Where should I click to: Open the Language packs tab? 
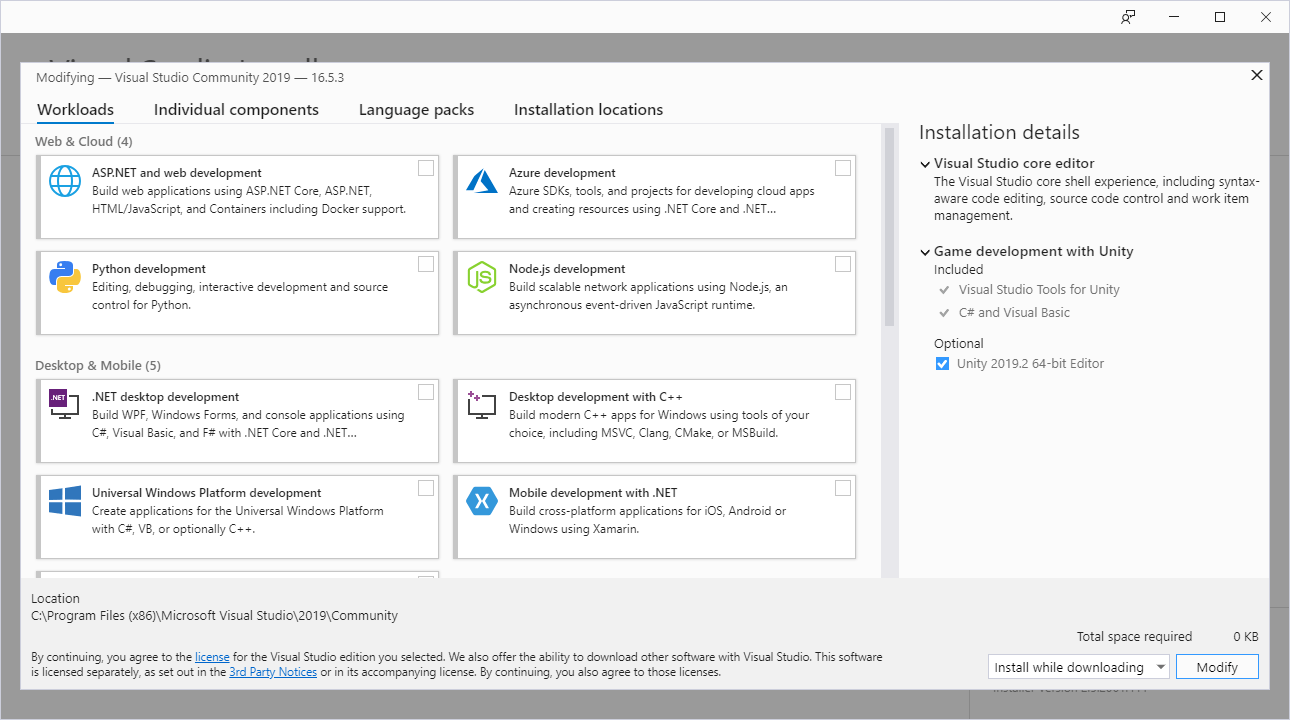pos(416,110)
